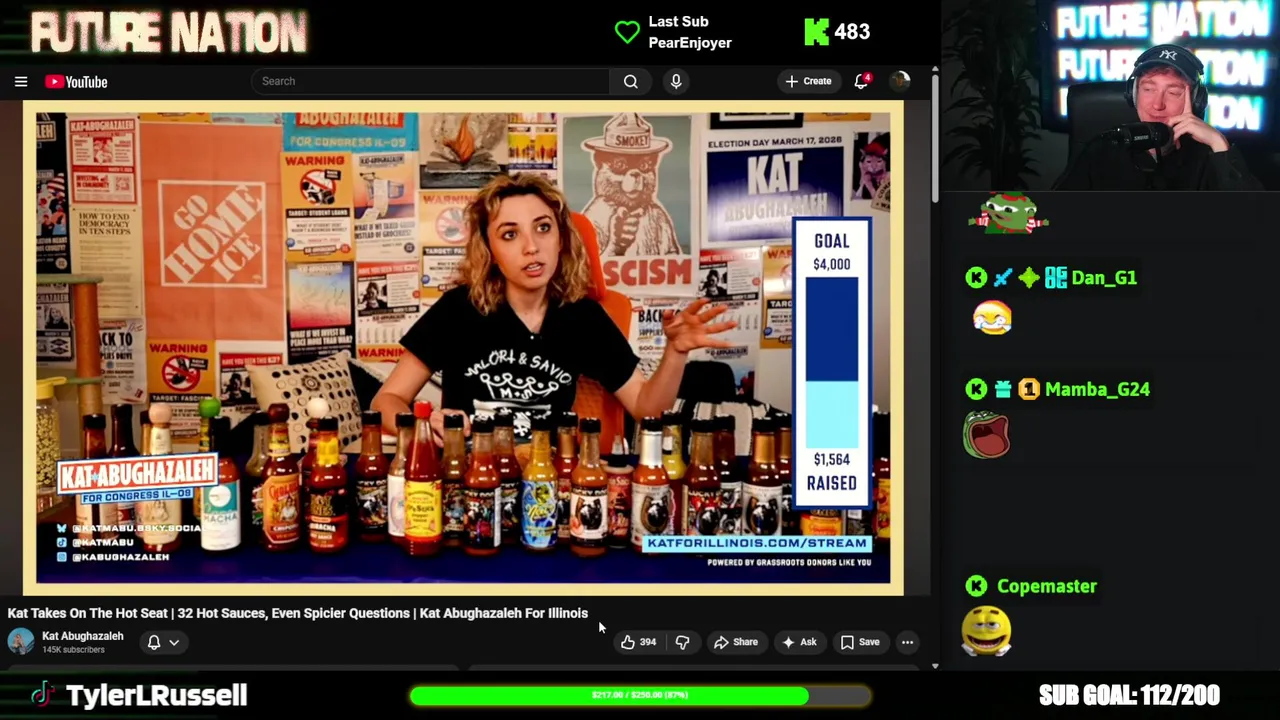Click the green donation progress bar

[640, 695]
